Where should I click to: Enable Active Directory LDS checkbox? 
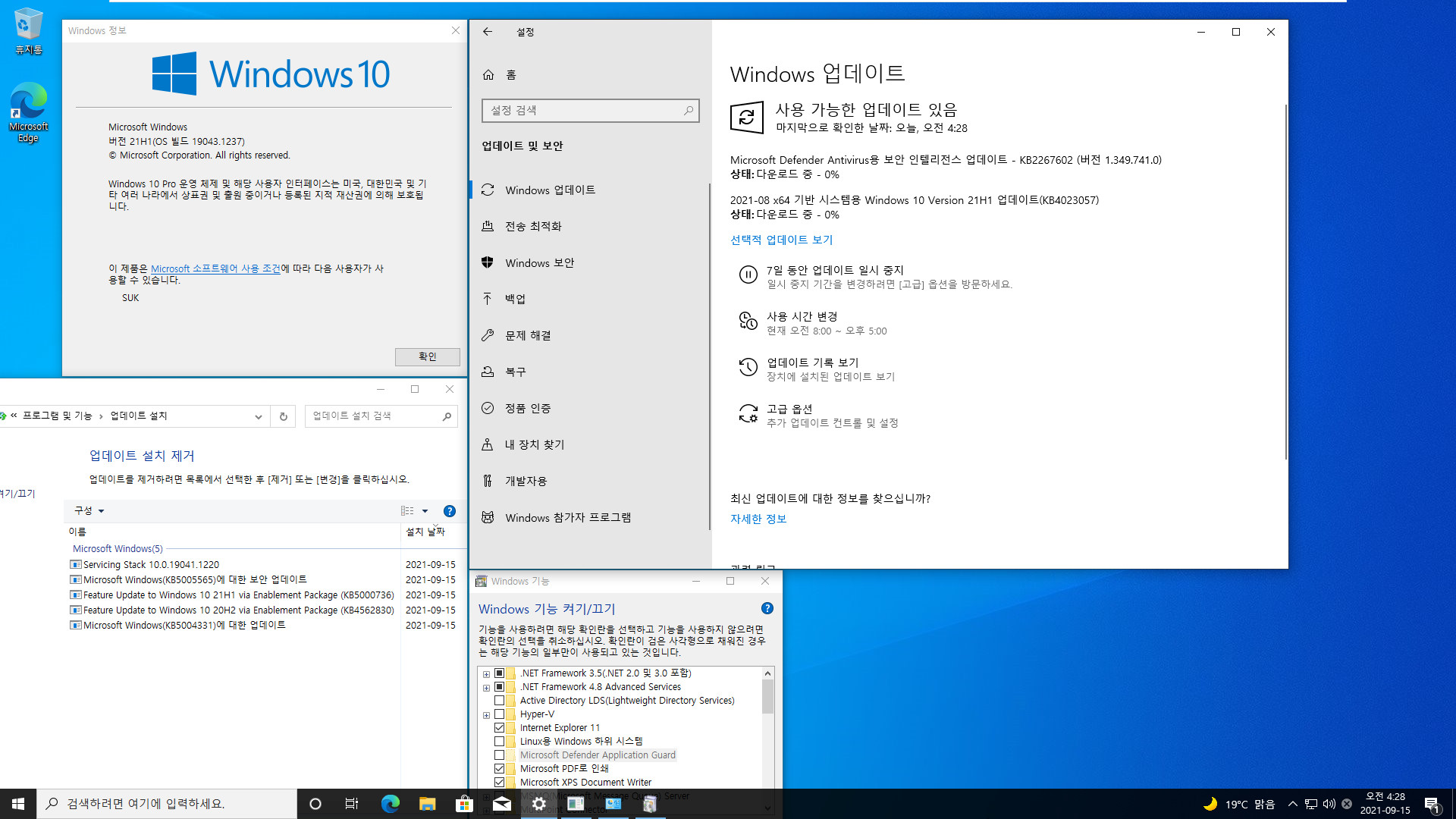(x=499, y=701)
